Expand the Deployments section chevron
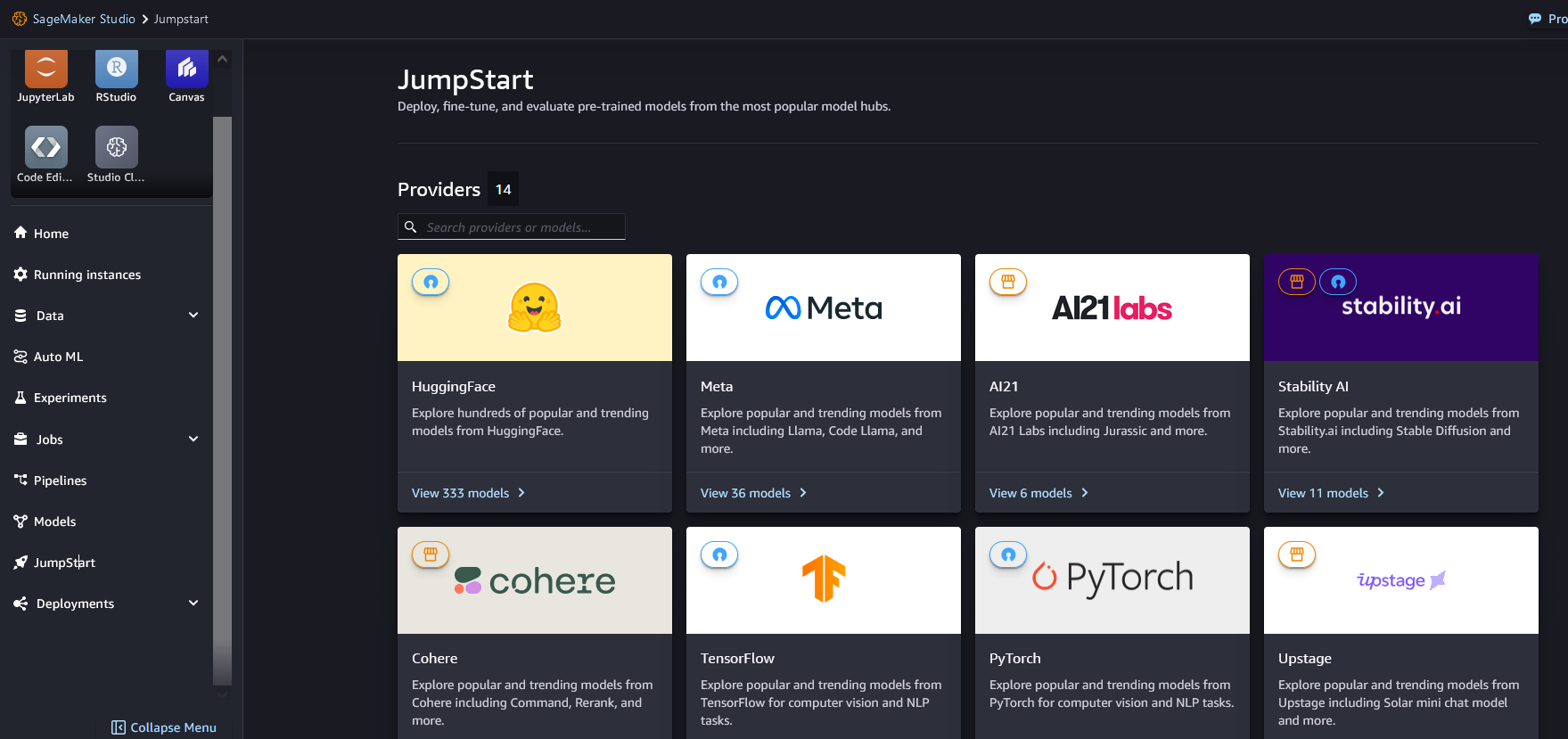The image size is (1568, 739). click(193, 603)
